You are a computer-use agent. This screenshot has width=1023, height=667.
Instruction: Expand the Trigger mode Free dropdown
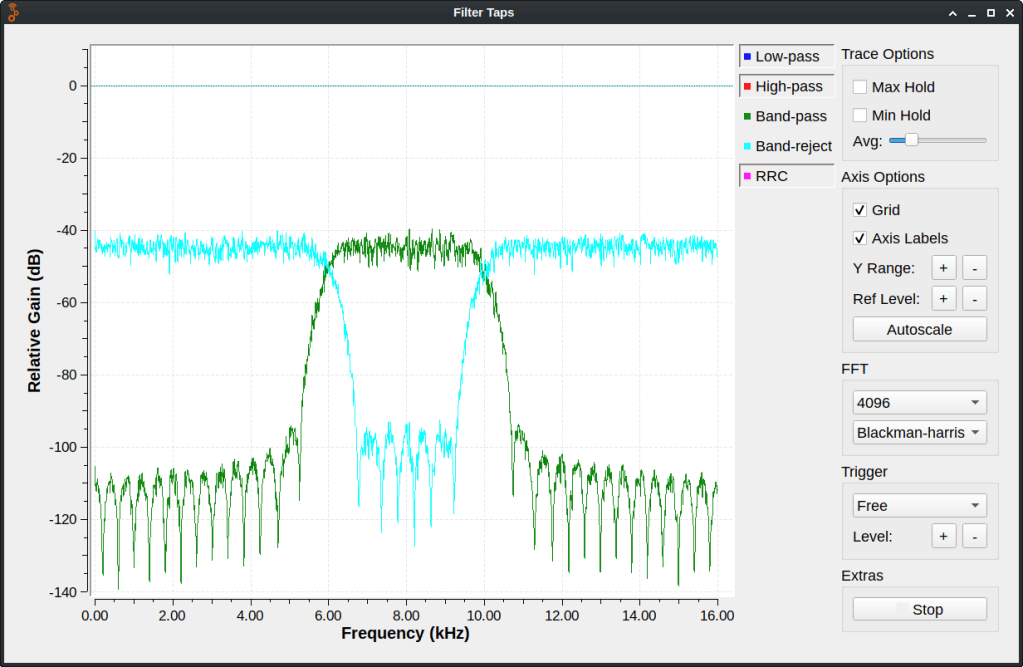(919, 505)
